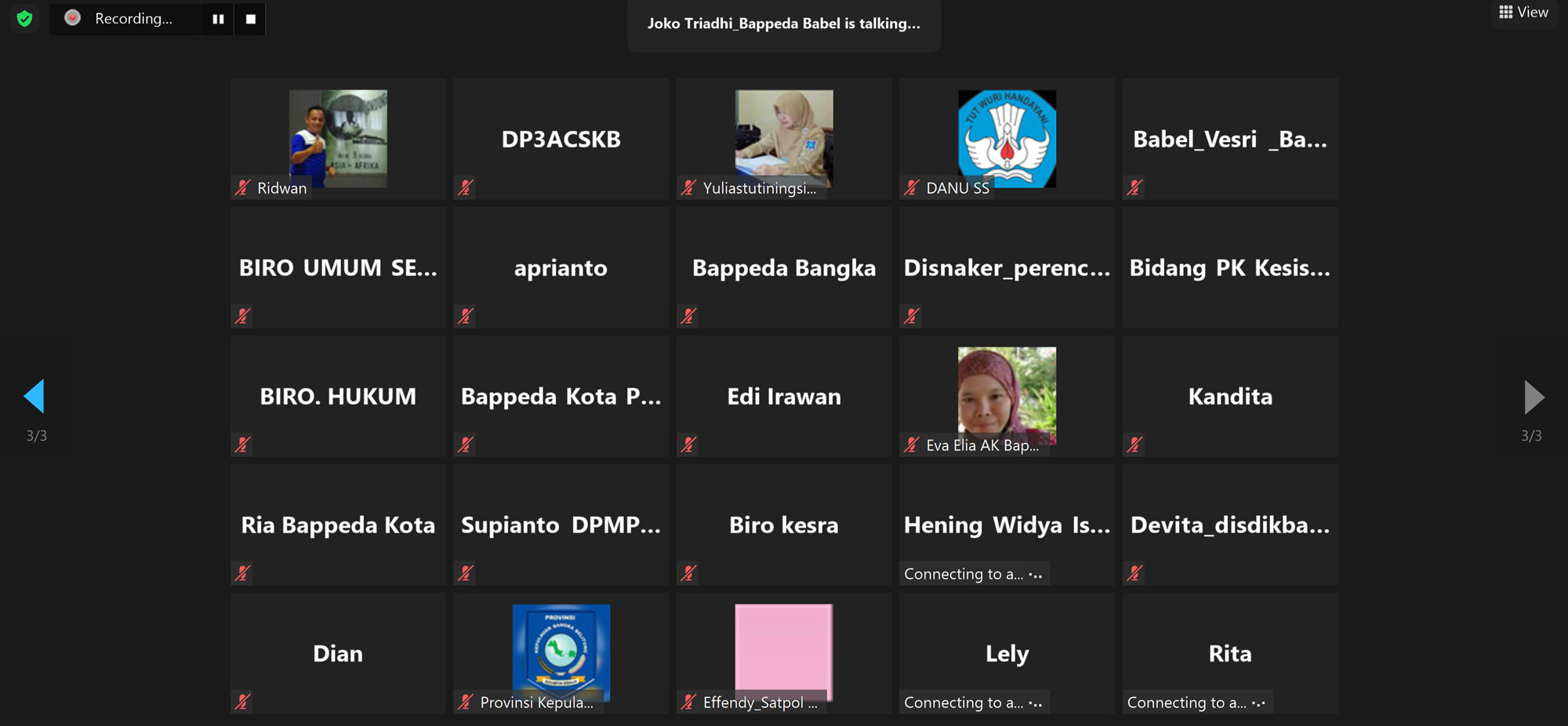Click the muted mic icon on Ridwan

point(243,187)
